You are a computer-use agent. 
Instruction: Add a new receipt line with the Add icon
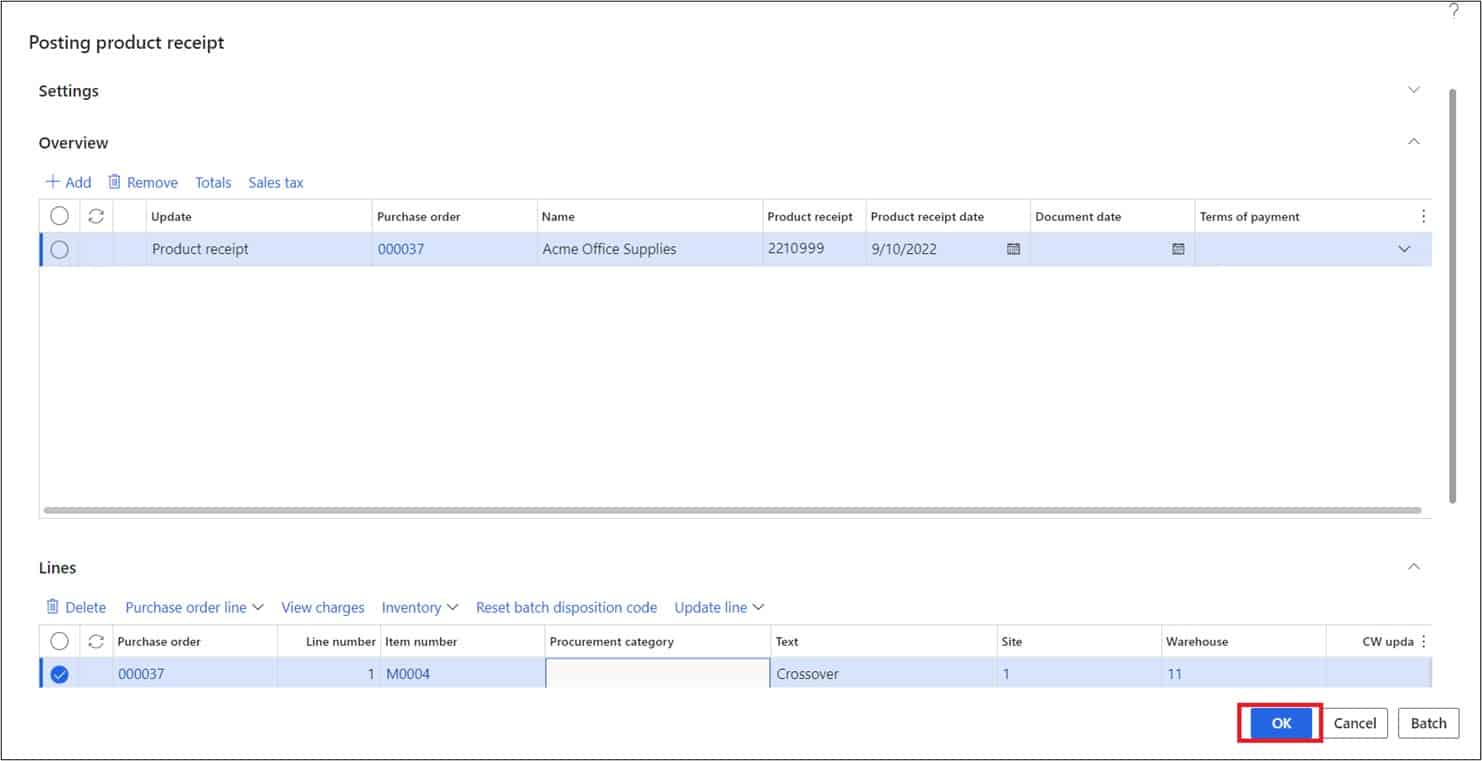click(x=67, y=182)
